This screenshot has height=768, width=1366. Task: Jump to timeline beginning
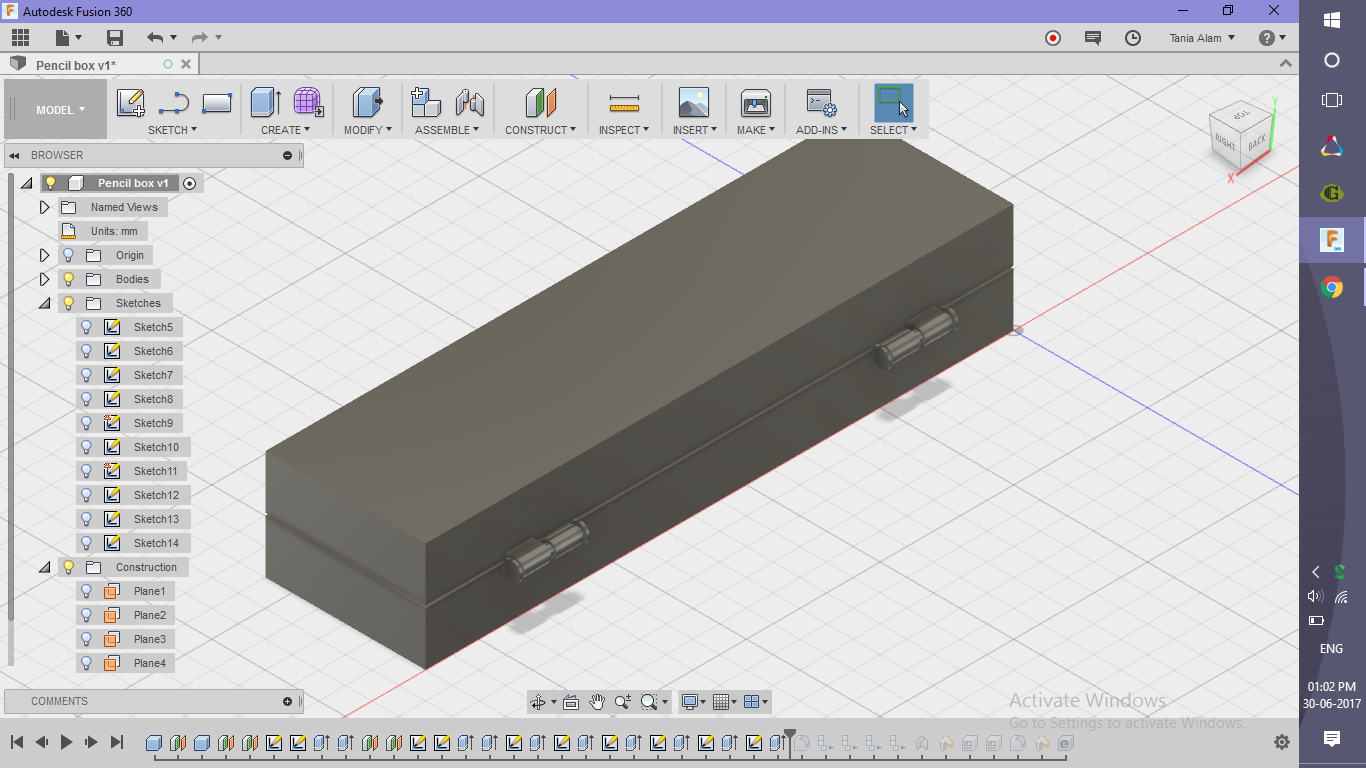[17, 742]
